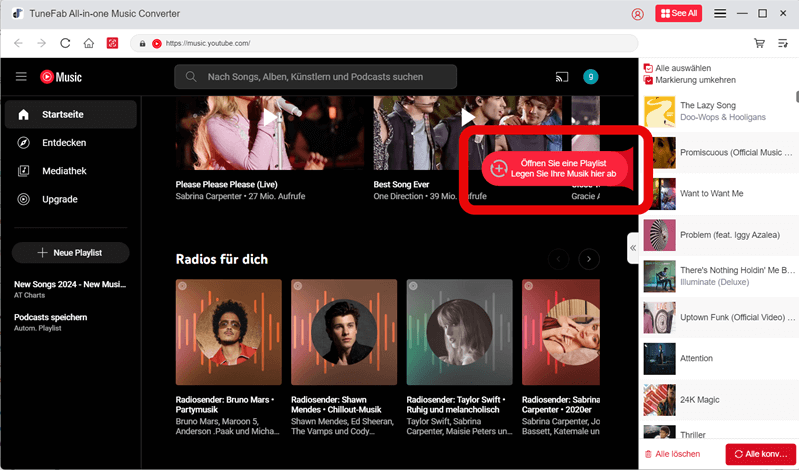Image resolution: width=800 pixels, height=470 pixels.
Task: Check Alle auswählen checkbox
Action: [648, 68]
